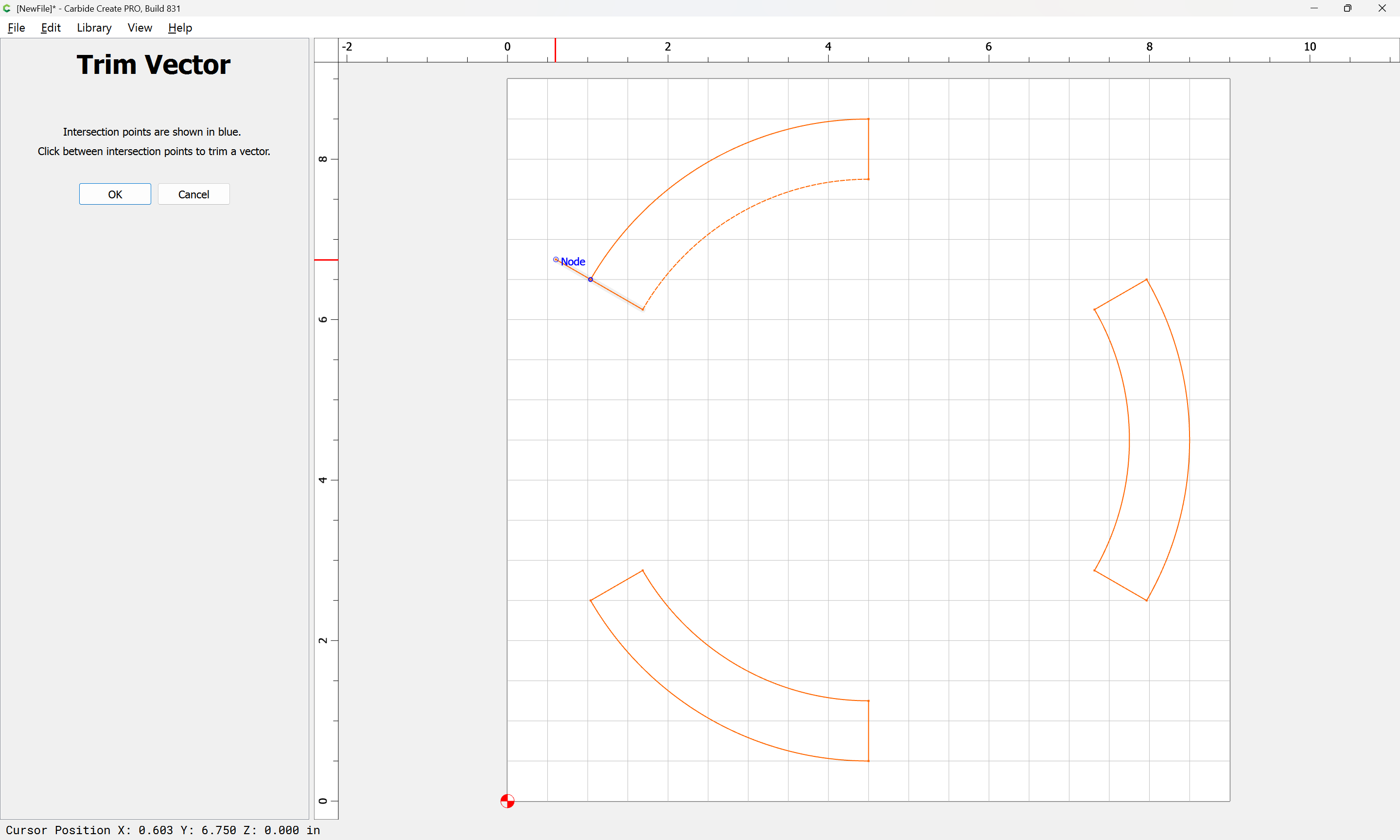
Task: Click the red origin marker icon
Action: 507,801
